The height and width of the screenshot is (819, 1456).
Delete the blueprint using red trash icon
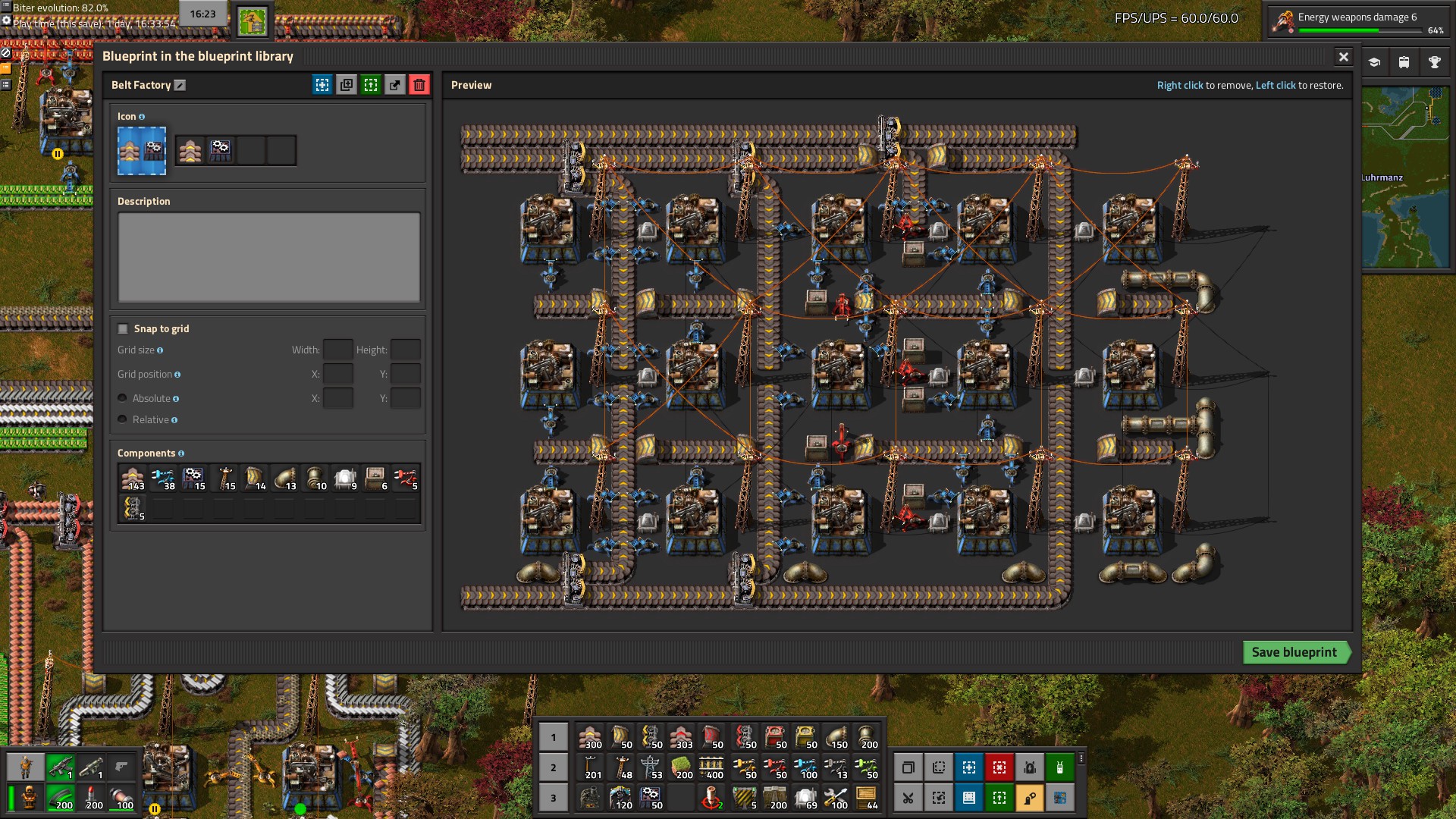[x=419, y=85]
